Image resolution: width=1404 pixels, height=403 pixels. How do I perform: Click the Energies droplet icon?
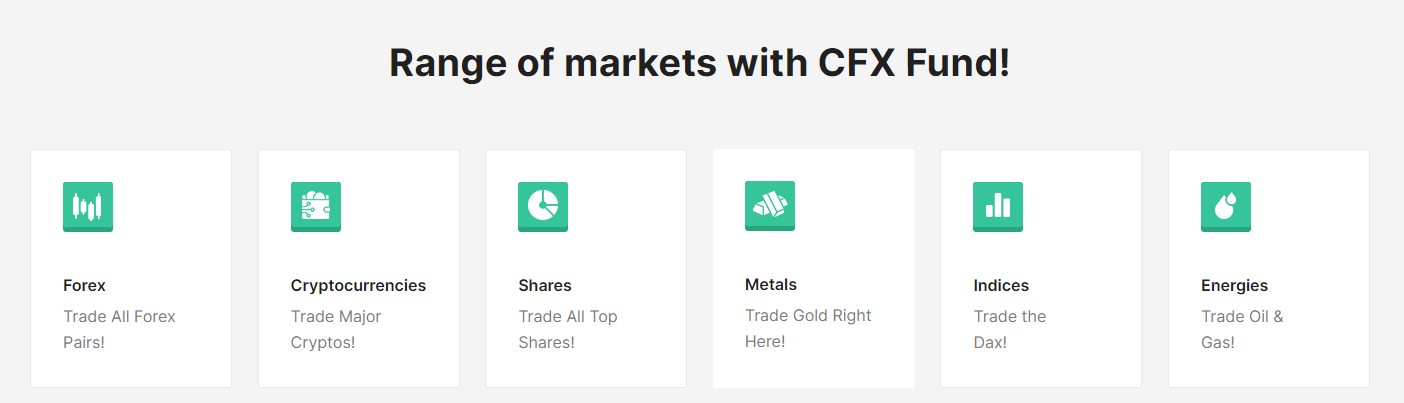[1226, 207]
